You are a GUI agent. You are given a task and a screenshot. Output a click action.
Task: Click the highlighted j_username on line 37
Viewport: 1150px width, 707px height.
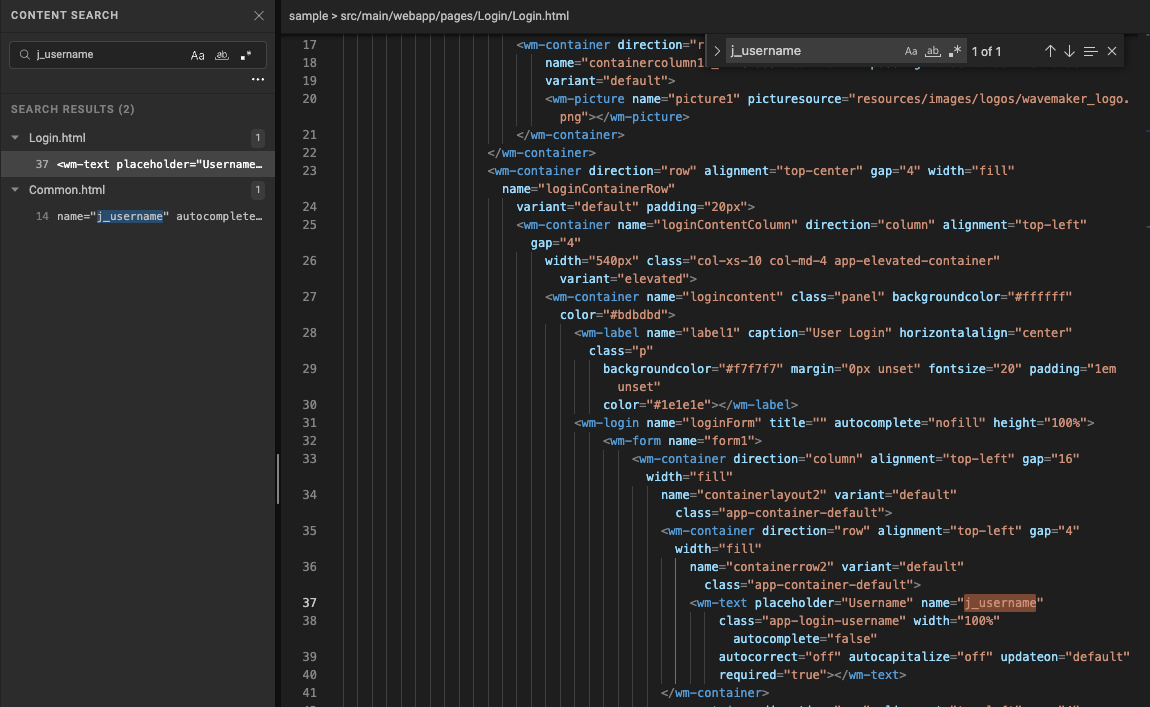click(x=1000, y=603)
